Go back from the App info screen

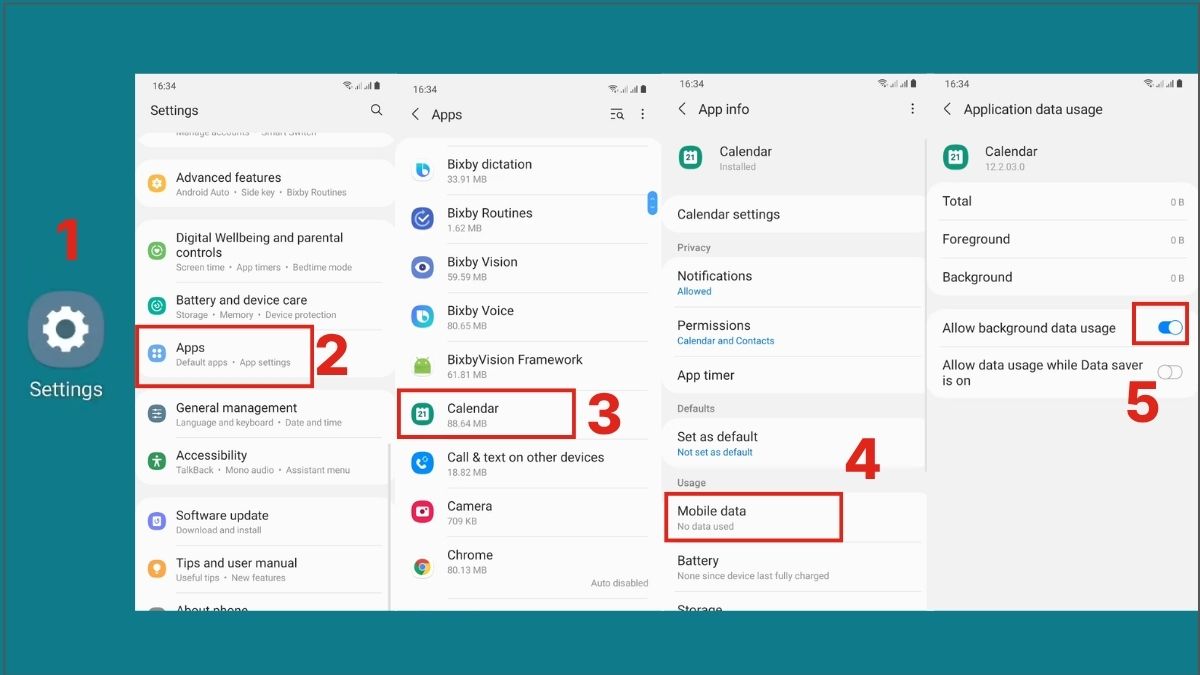point(683,109)
